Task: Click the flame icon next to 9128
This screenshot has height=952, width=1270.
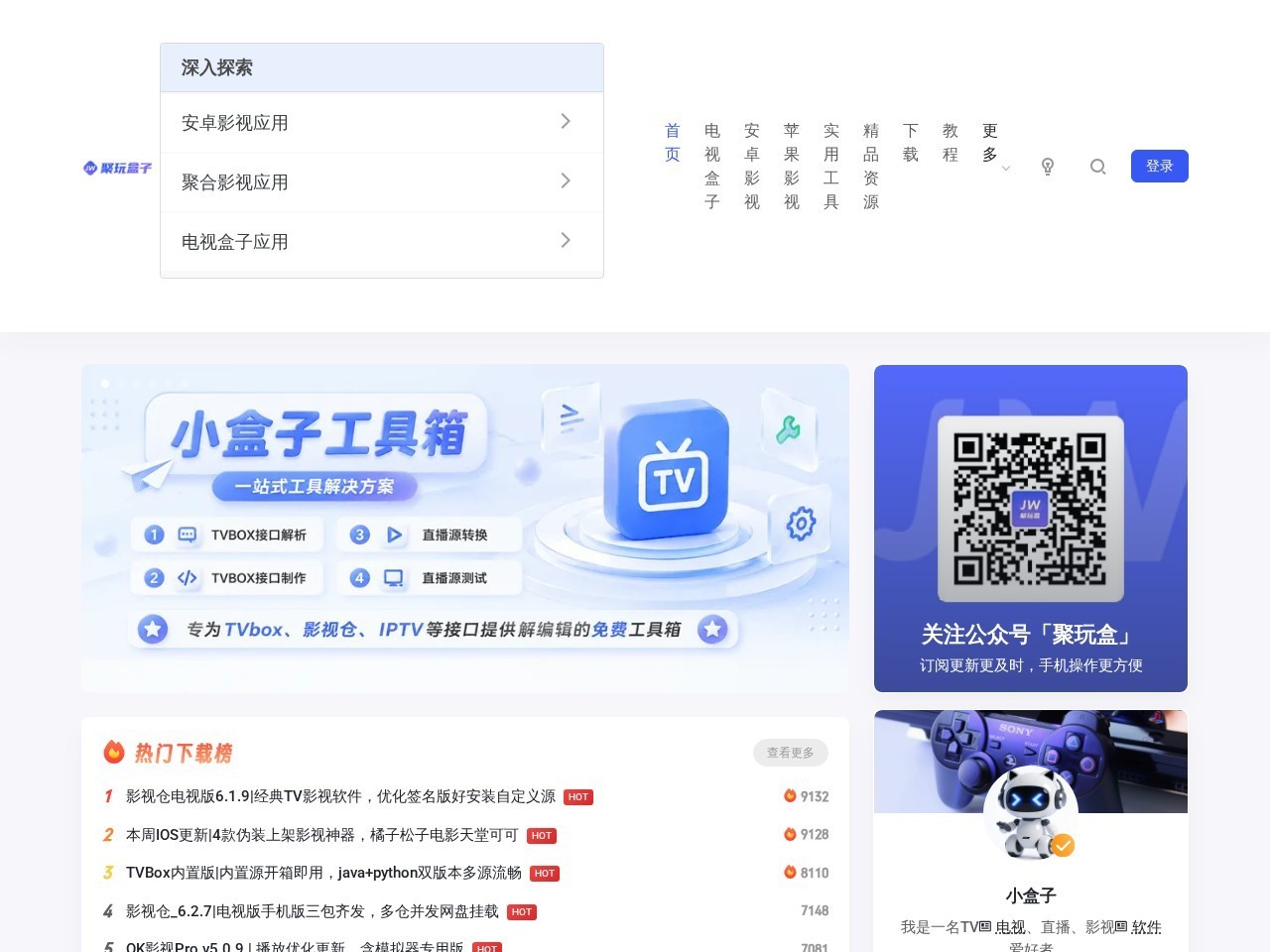Action: (x=790, y=834)
